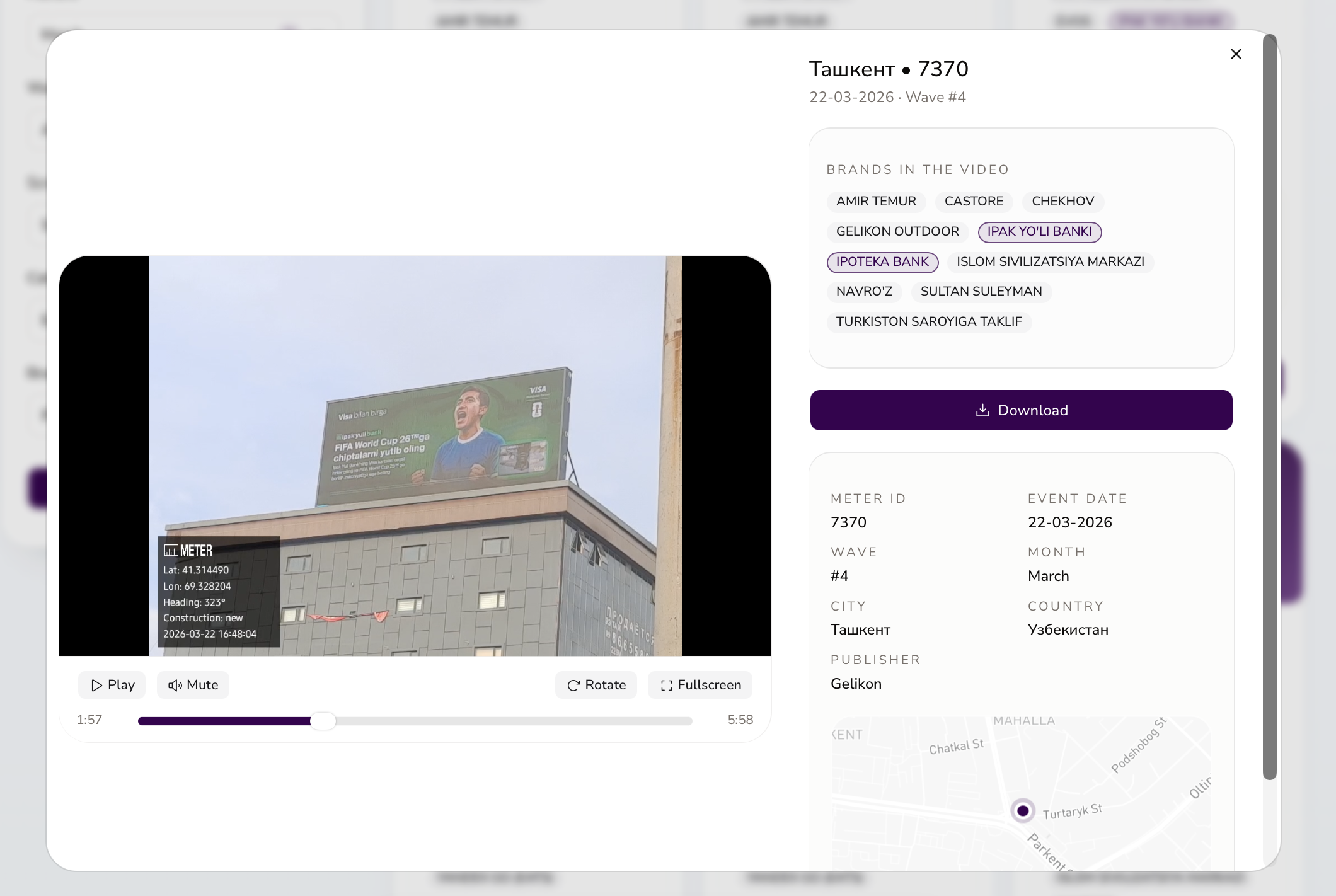
Task: Close the video details modal
Action: pyautogui.click(x=1236, y=54)
